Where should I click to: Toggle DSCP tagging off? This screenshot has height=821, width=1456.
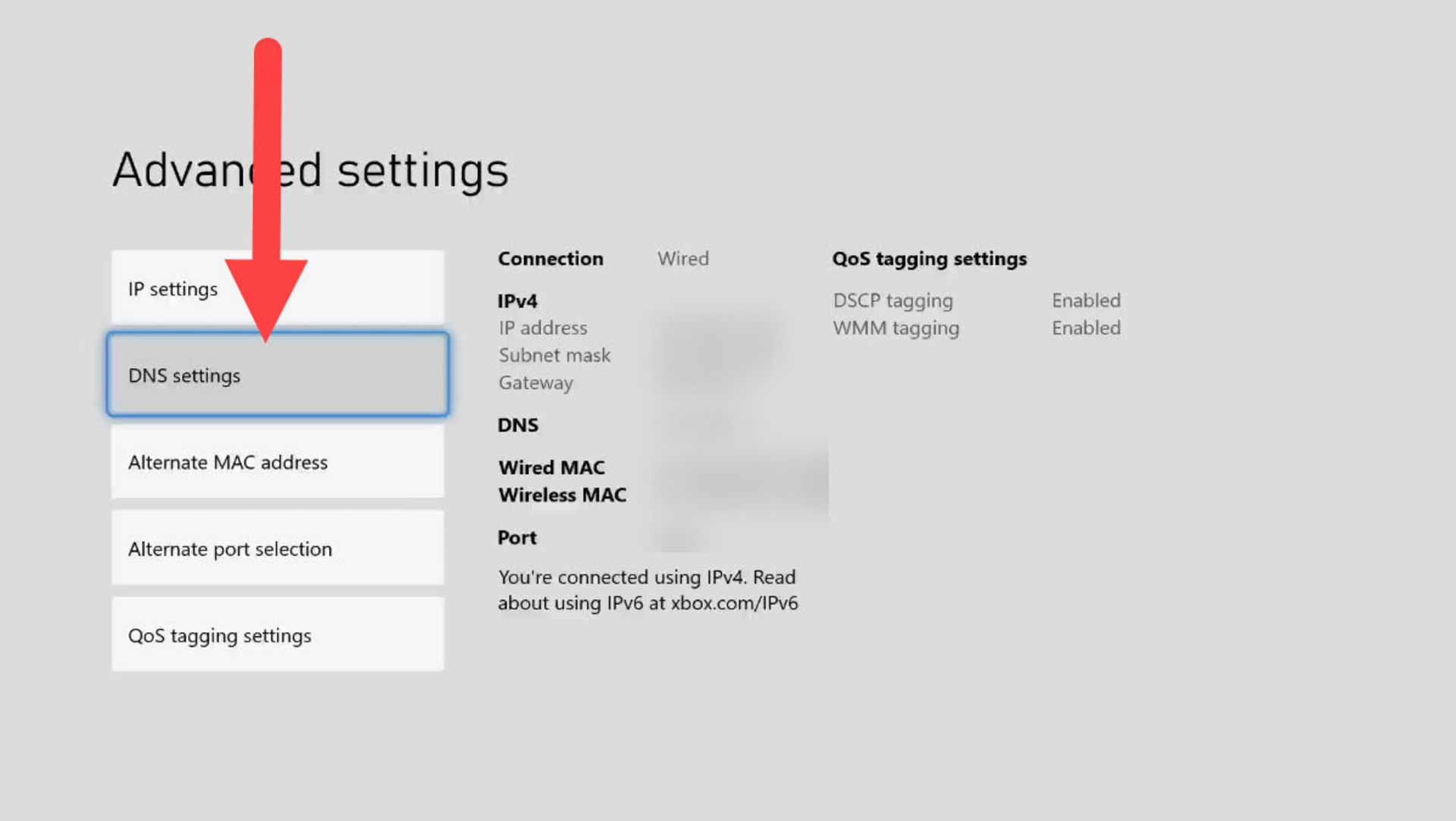pyautogui.click(x=893, y=300)
